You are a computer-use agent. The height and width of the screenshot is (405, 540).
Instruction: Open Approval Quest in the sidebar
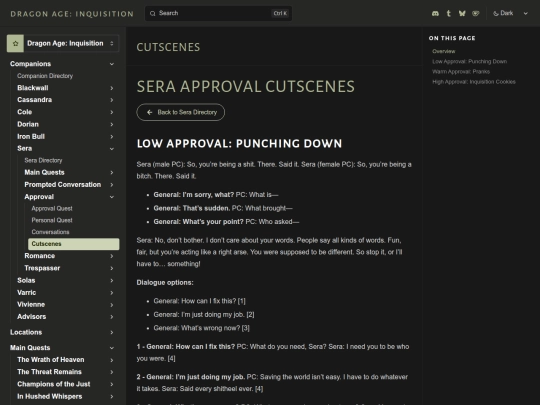(52, 208)
